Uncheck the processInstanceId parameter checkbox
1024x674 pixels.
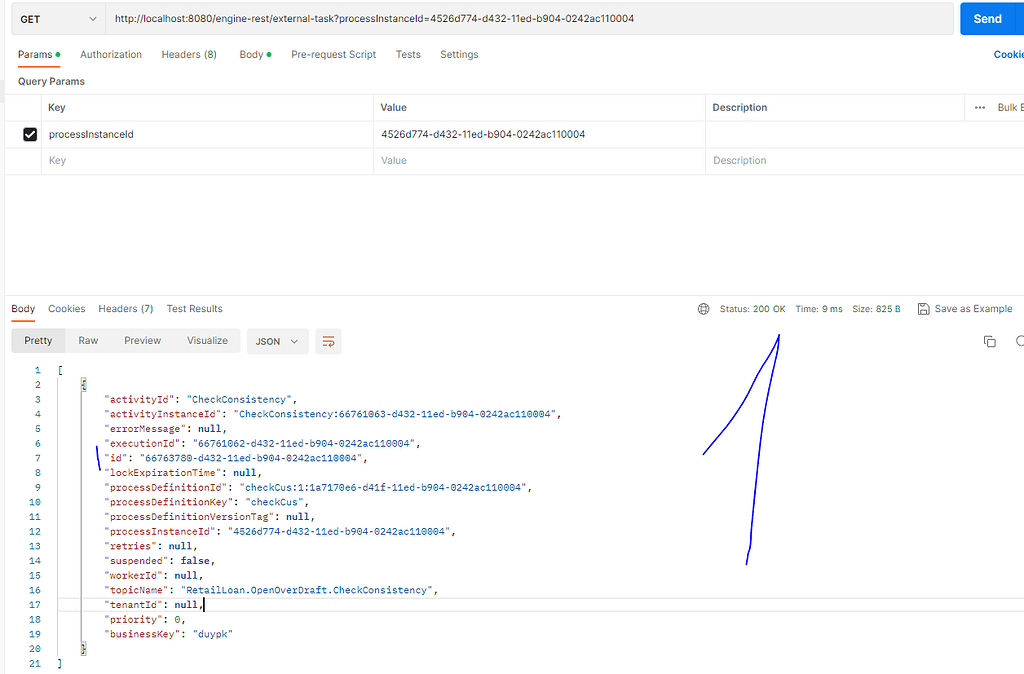click(30, 135)
